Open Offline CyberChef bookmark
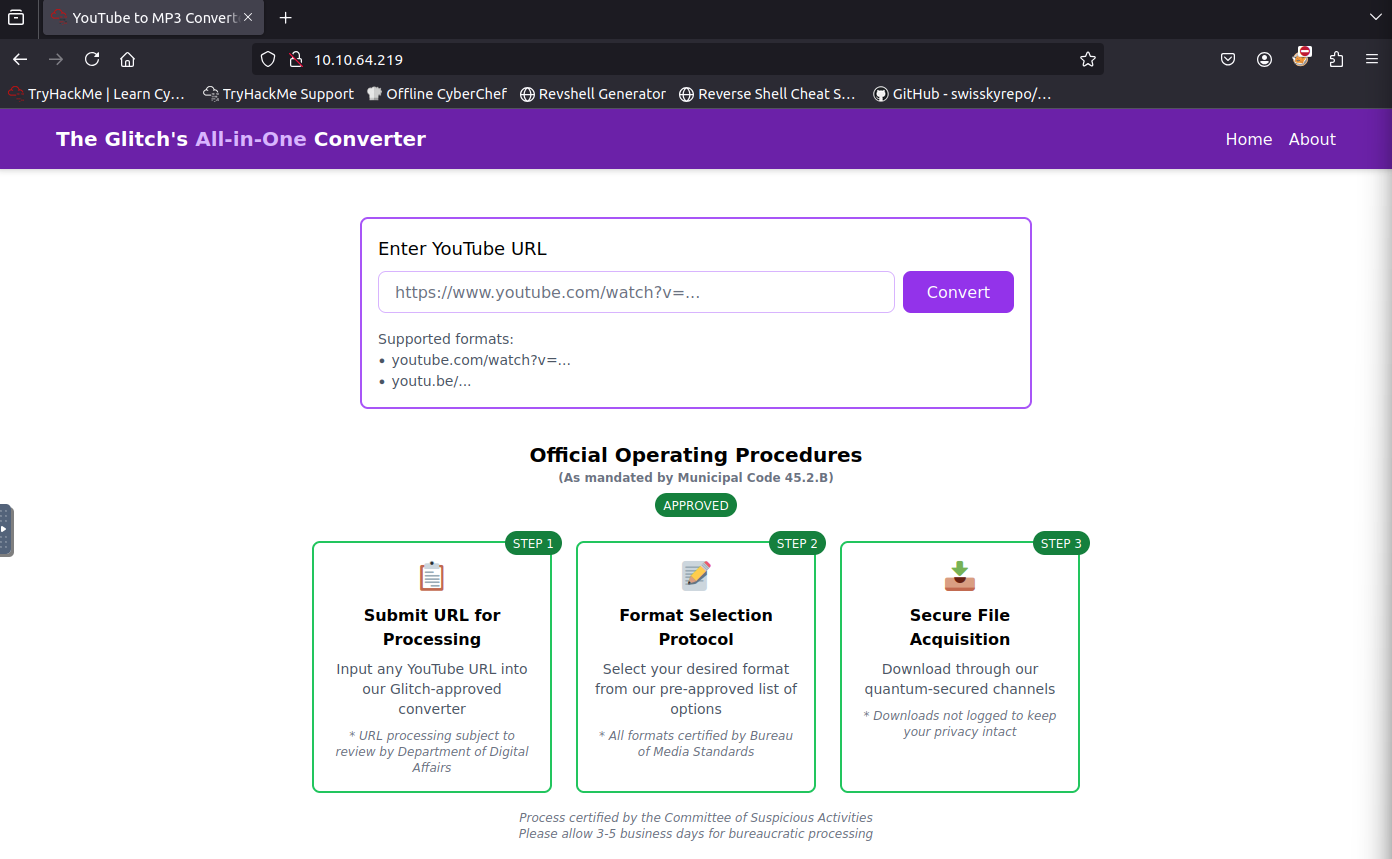1392x859 pixels. [439, 94]
